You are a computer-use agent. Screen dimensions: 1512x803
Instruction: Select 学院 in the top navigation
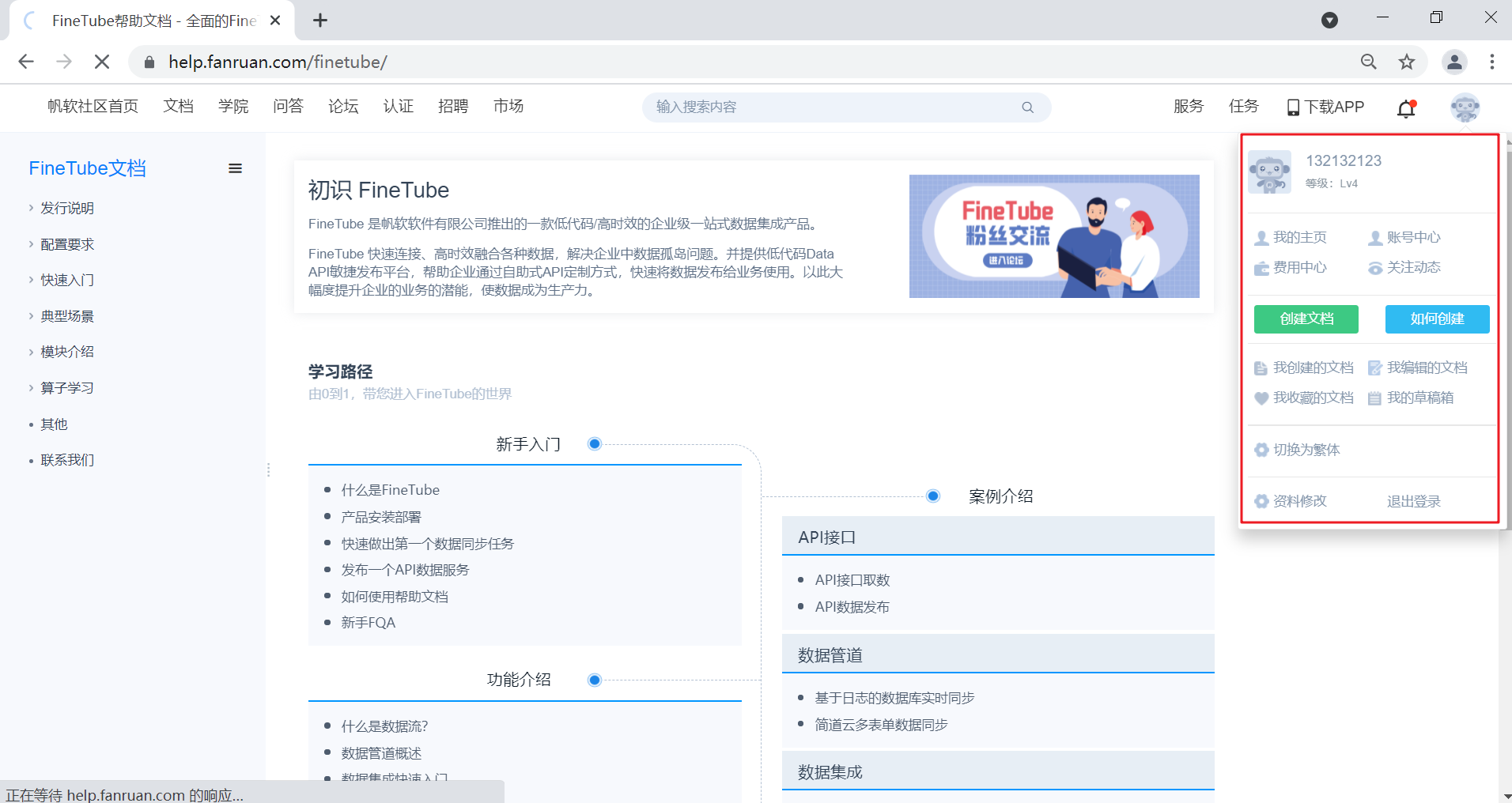click(233, 107)
